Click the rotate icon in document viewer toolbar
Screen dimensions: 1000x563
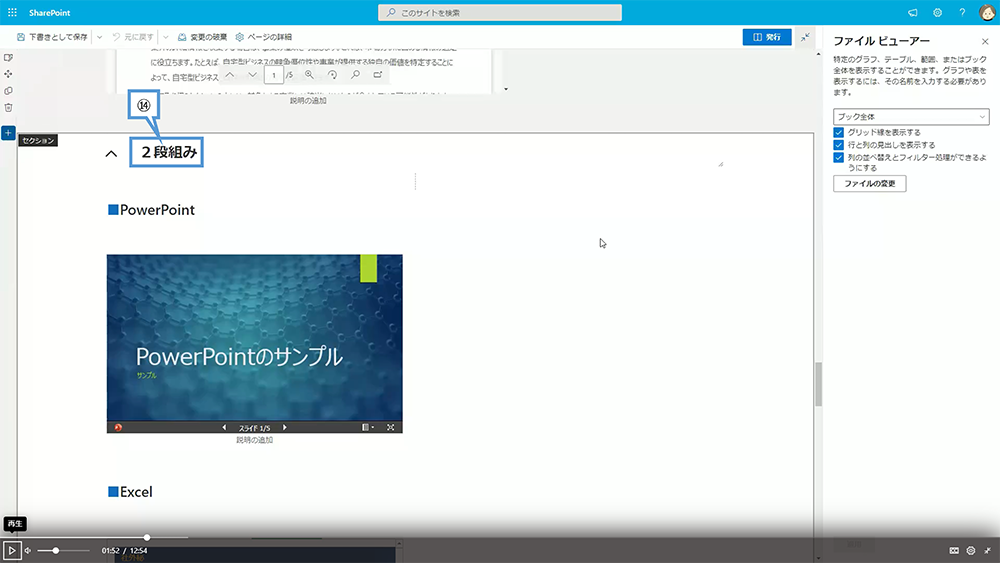click(x=332, y=75)
